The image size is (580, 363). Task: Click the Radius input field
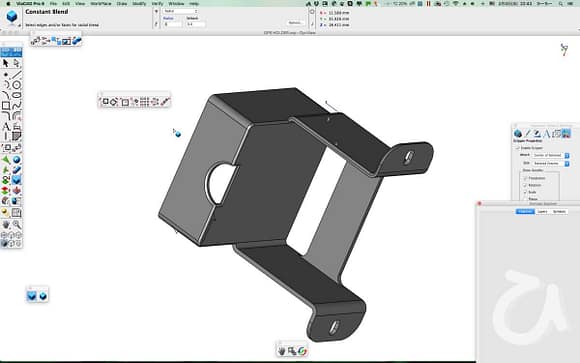173,24
